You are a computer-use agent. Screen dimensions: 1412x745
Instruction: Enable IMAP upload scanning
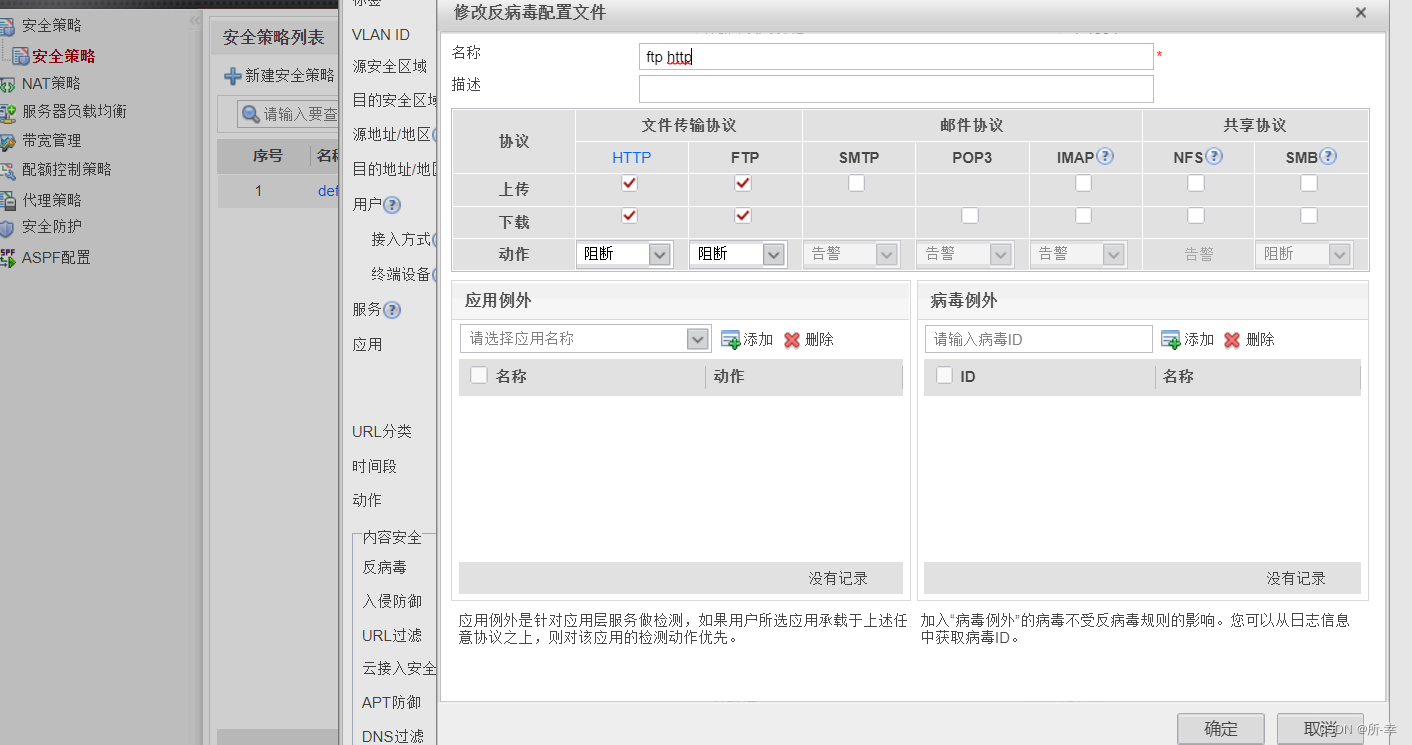click(1083, 183)
